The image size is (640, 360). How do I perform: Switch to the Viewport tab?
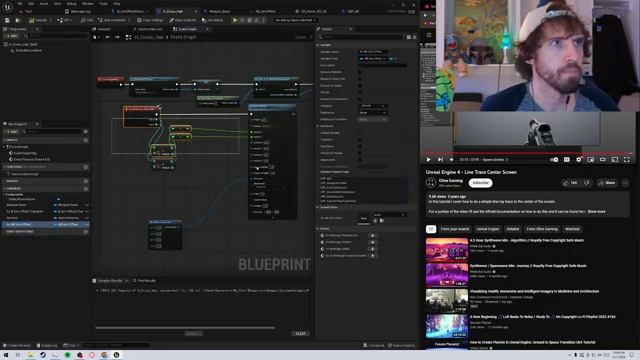[102, 29]
